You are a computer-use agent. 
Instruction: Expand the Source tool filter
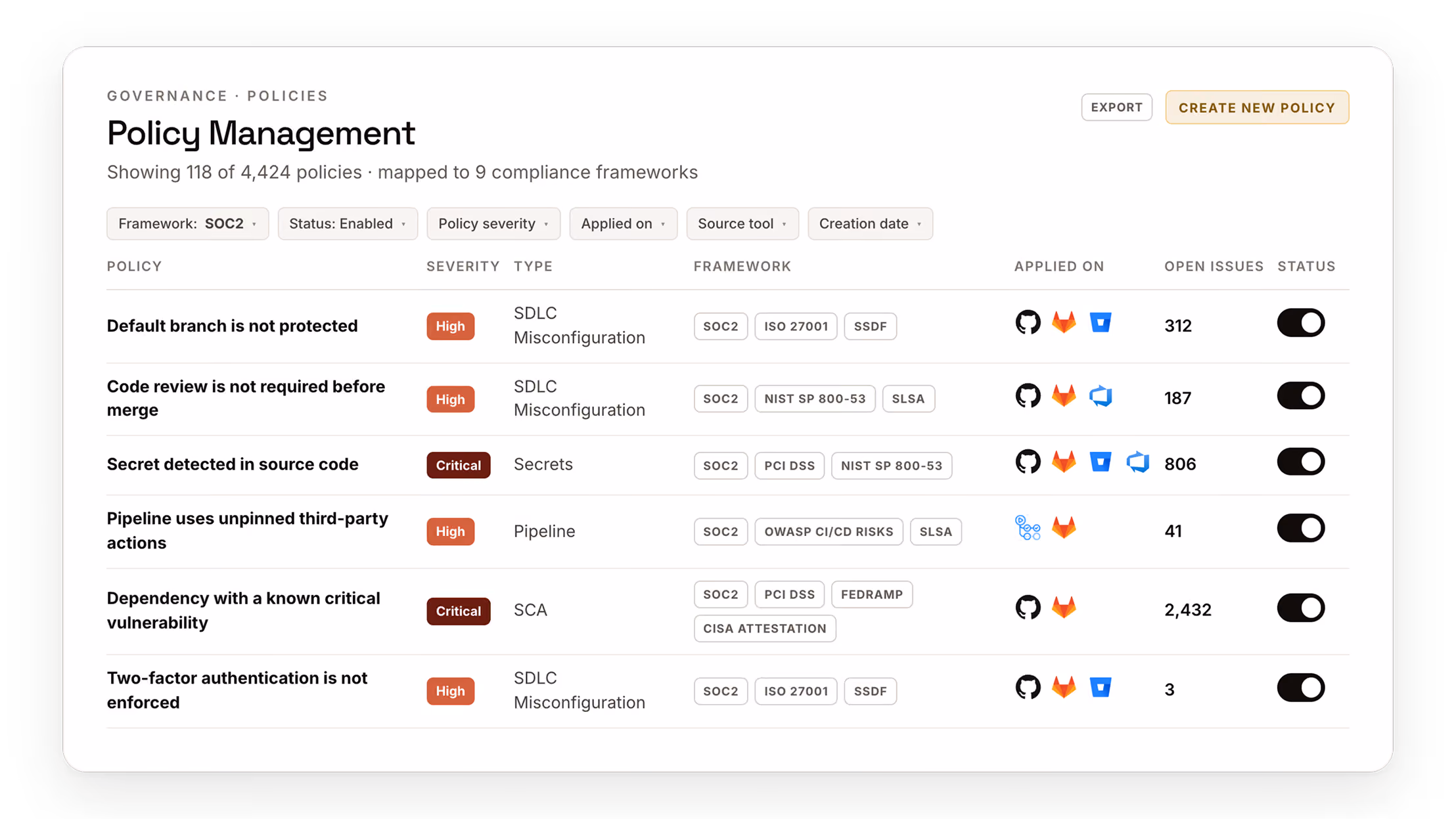[x=742, y=224]
